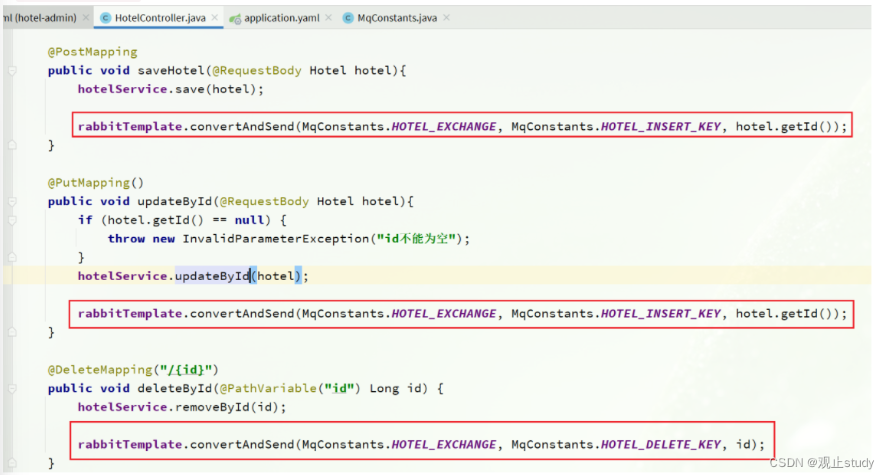Image resolution: width=889 pixels, height=475 pixels.
Task: Click the Long type in deleteById parameters
Action: (x=384, y=389)
